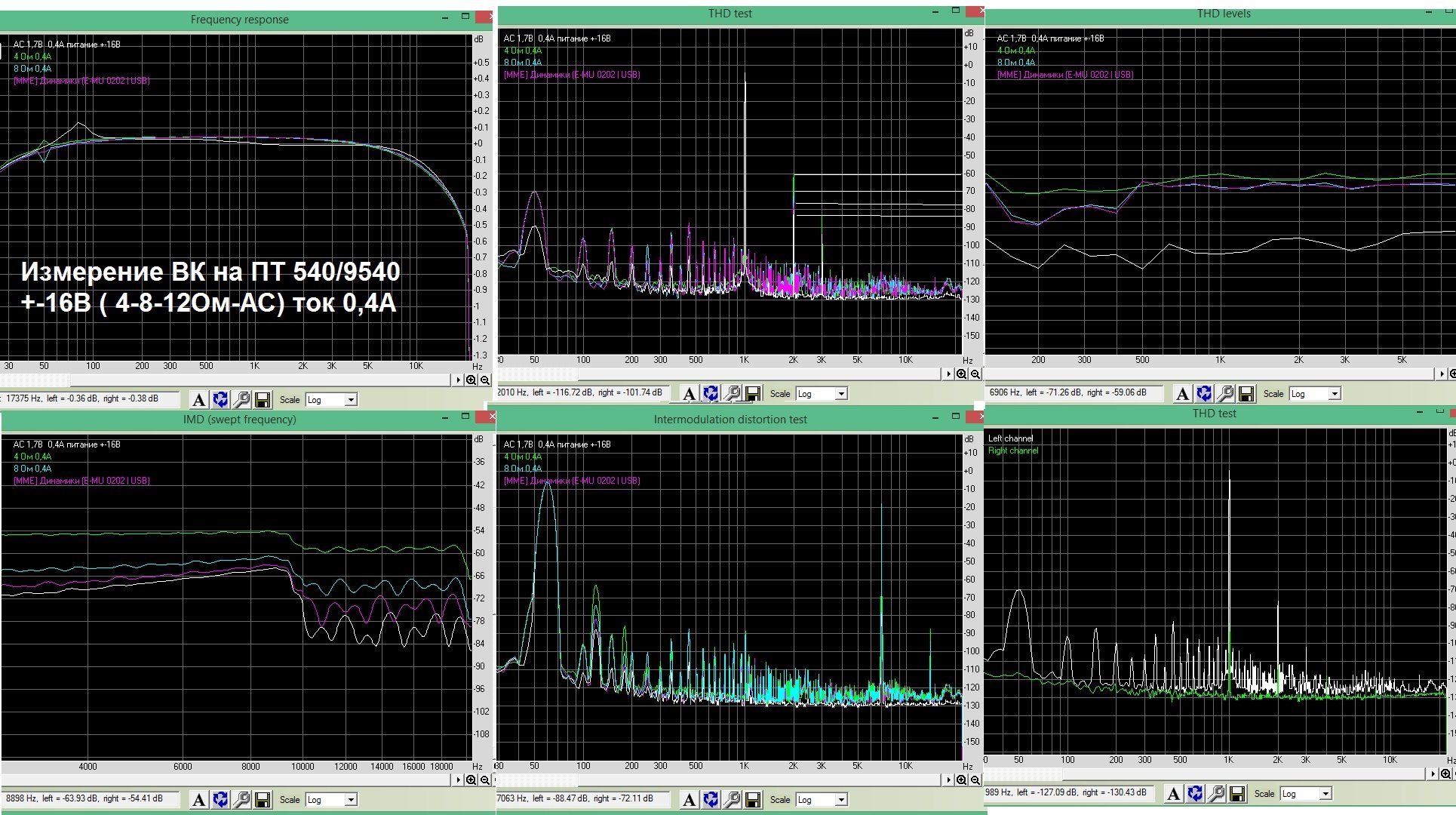
Task: Click the 'THD levels' window title bar
Action: (1223, 14)
